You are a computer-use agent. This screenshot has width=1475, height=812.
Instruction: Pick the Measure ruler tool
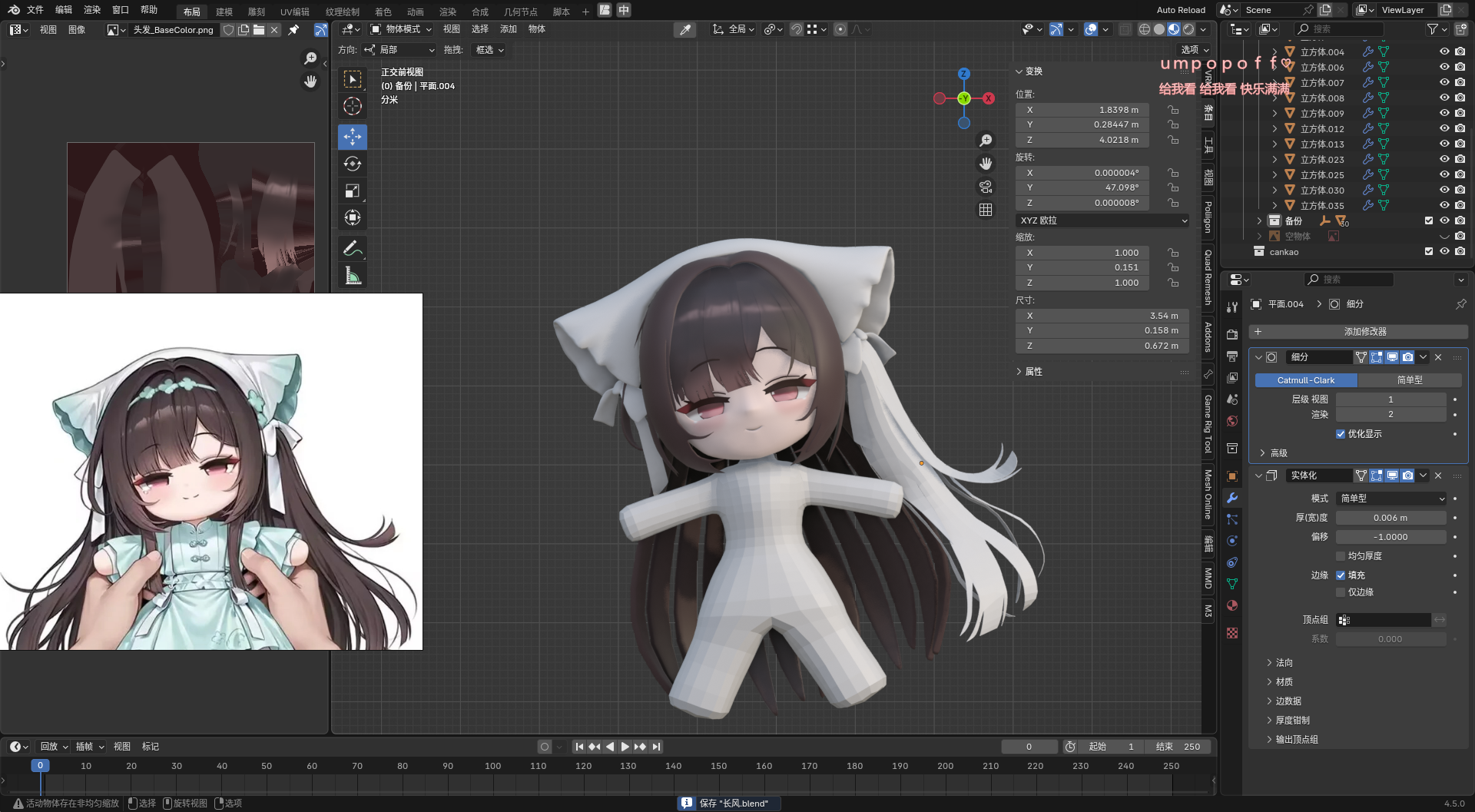[352, 276]
